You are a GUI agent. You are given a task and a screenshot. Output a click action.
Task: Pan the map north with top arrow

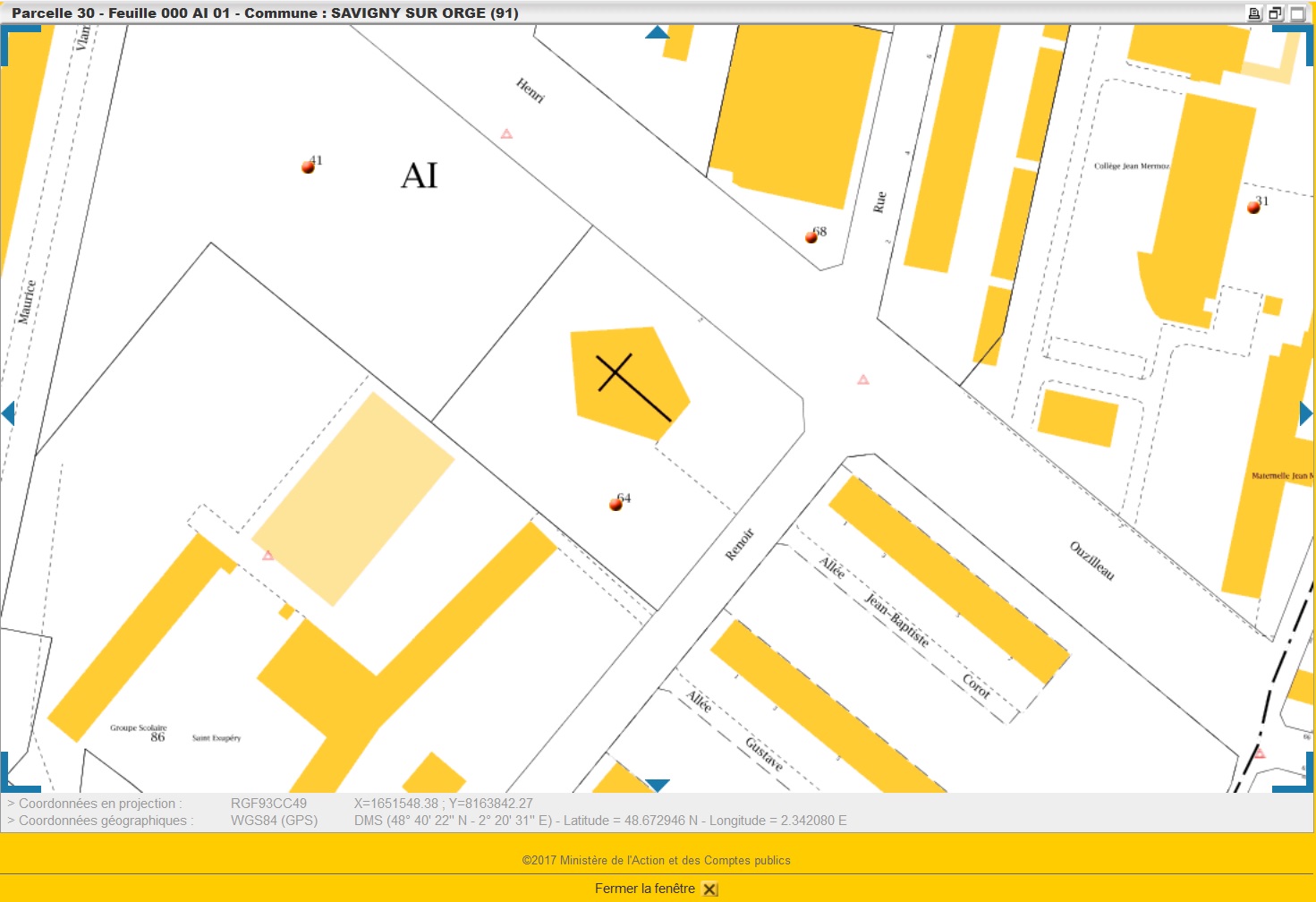tap(658, 32)
